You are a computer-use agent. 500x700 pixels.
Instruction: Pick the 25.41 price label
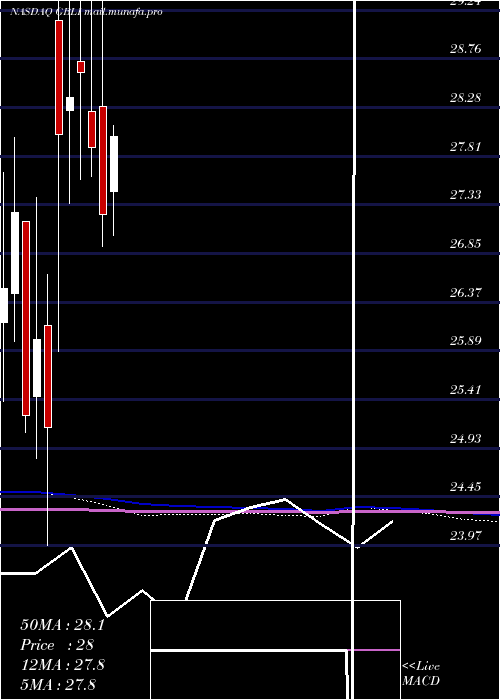[466, 390]
